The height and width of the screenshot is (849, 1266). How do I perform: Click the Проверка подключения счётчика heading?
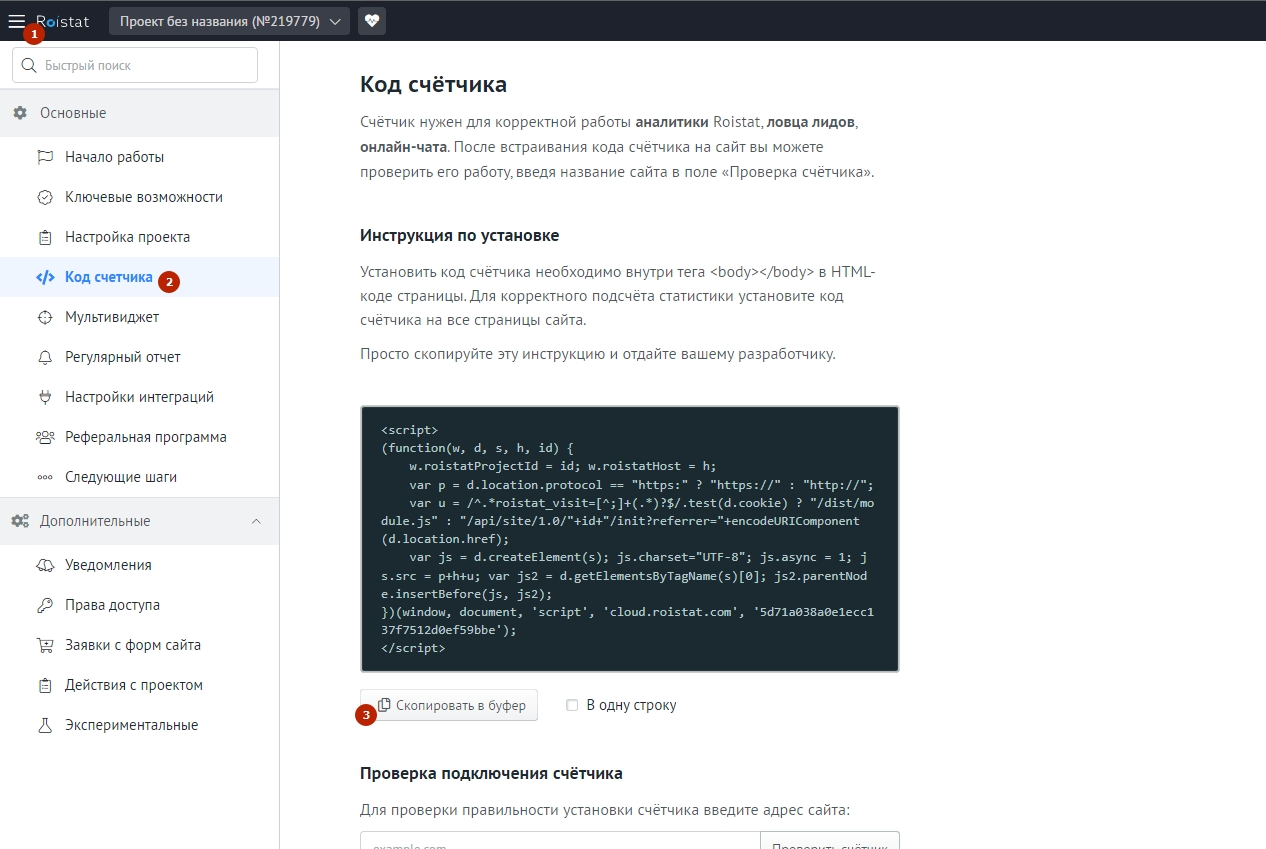491,773
